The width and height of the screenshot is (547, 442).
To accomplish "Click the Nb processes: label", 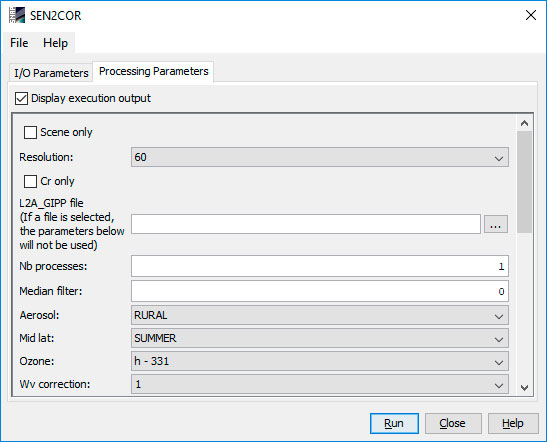I will pyautogui.click(x=53, y=267).
